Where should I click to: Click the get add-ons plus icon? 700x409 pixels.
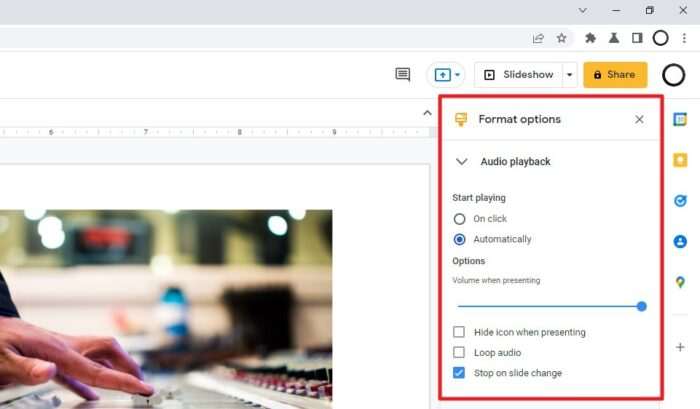680,347
